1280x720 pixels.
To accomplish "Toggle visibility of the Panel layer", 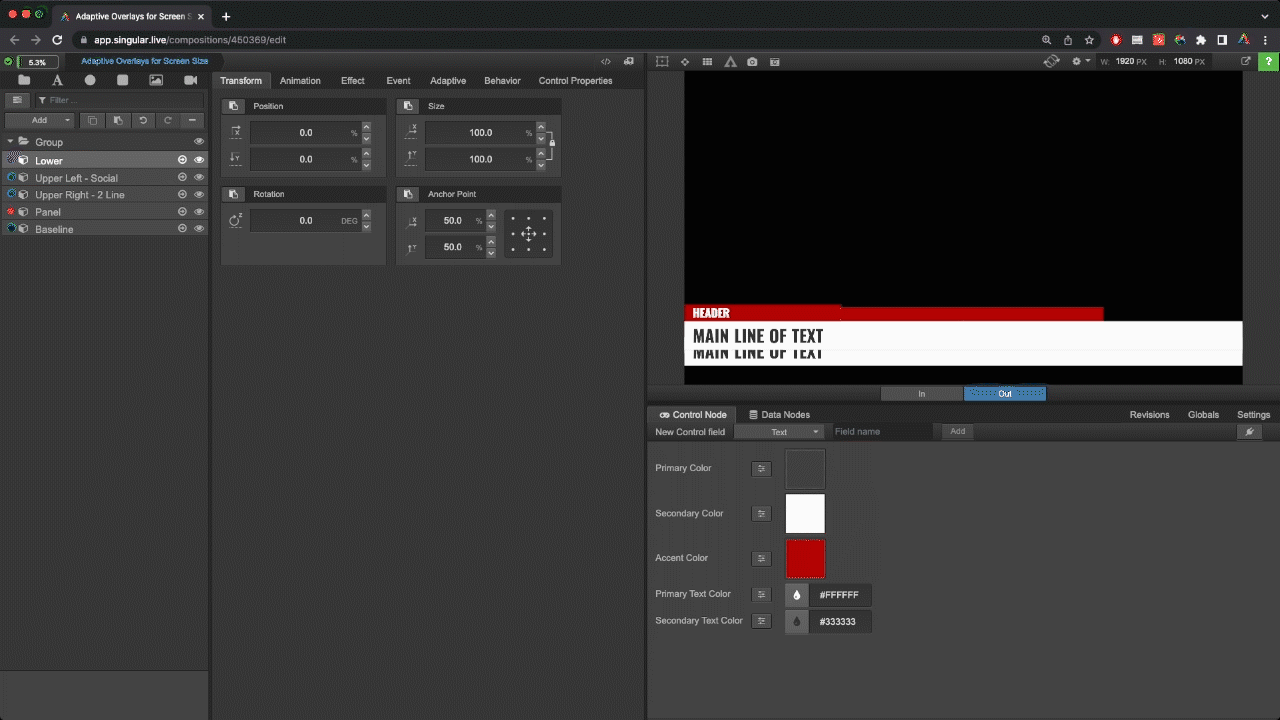I will tap(199, 212).
